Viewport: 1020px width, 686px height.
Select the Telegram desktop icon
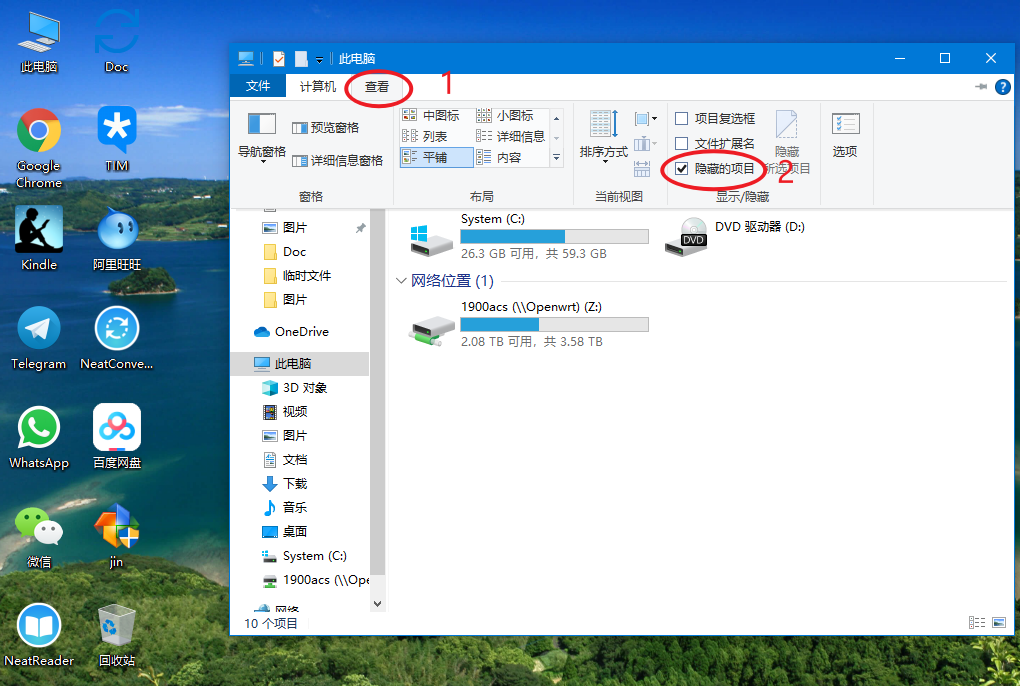[x=38, y=338]
